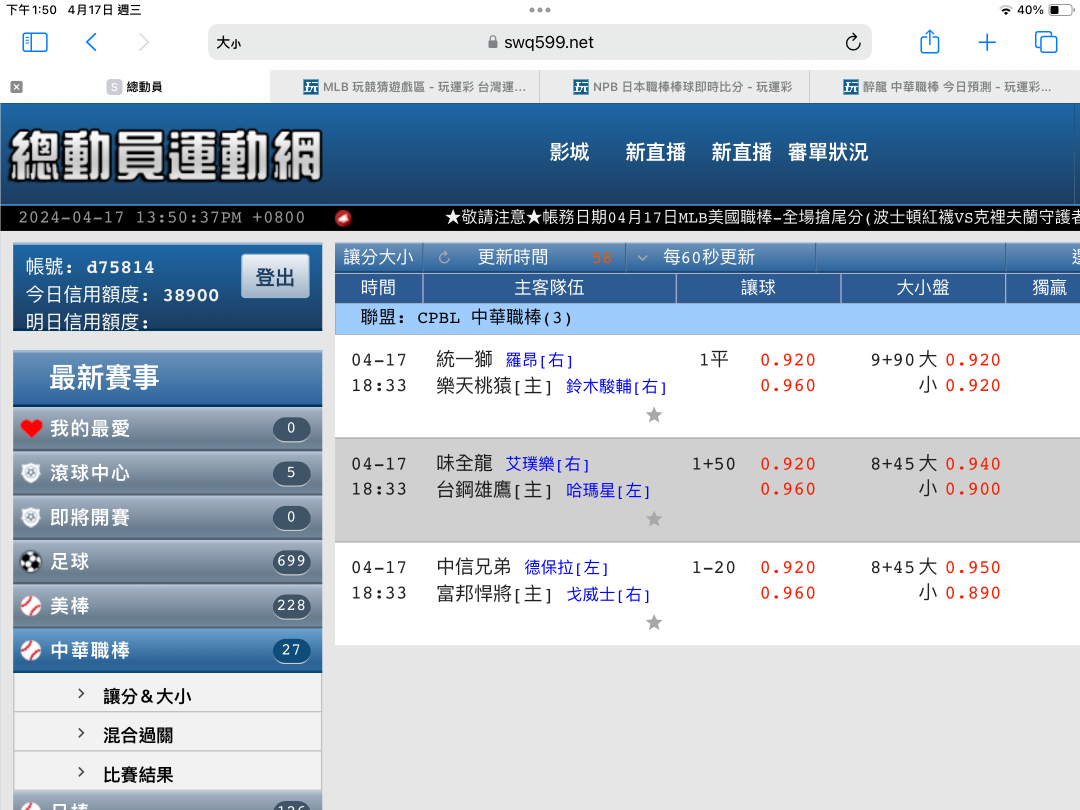This screenshot has width=1080, height=810.
Task: Open pitcher link 艾璞樂[右]
Action: 548,464
